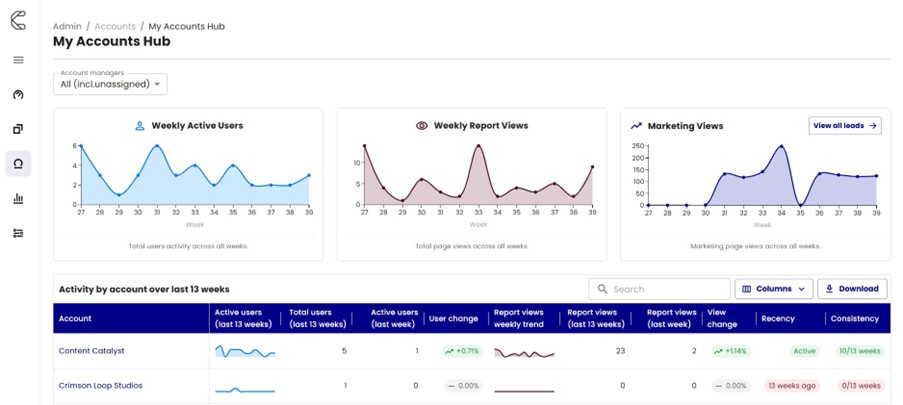Open the Columns dropdown

coord(773,289)
